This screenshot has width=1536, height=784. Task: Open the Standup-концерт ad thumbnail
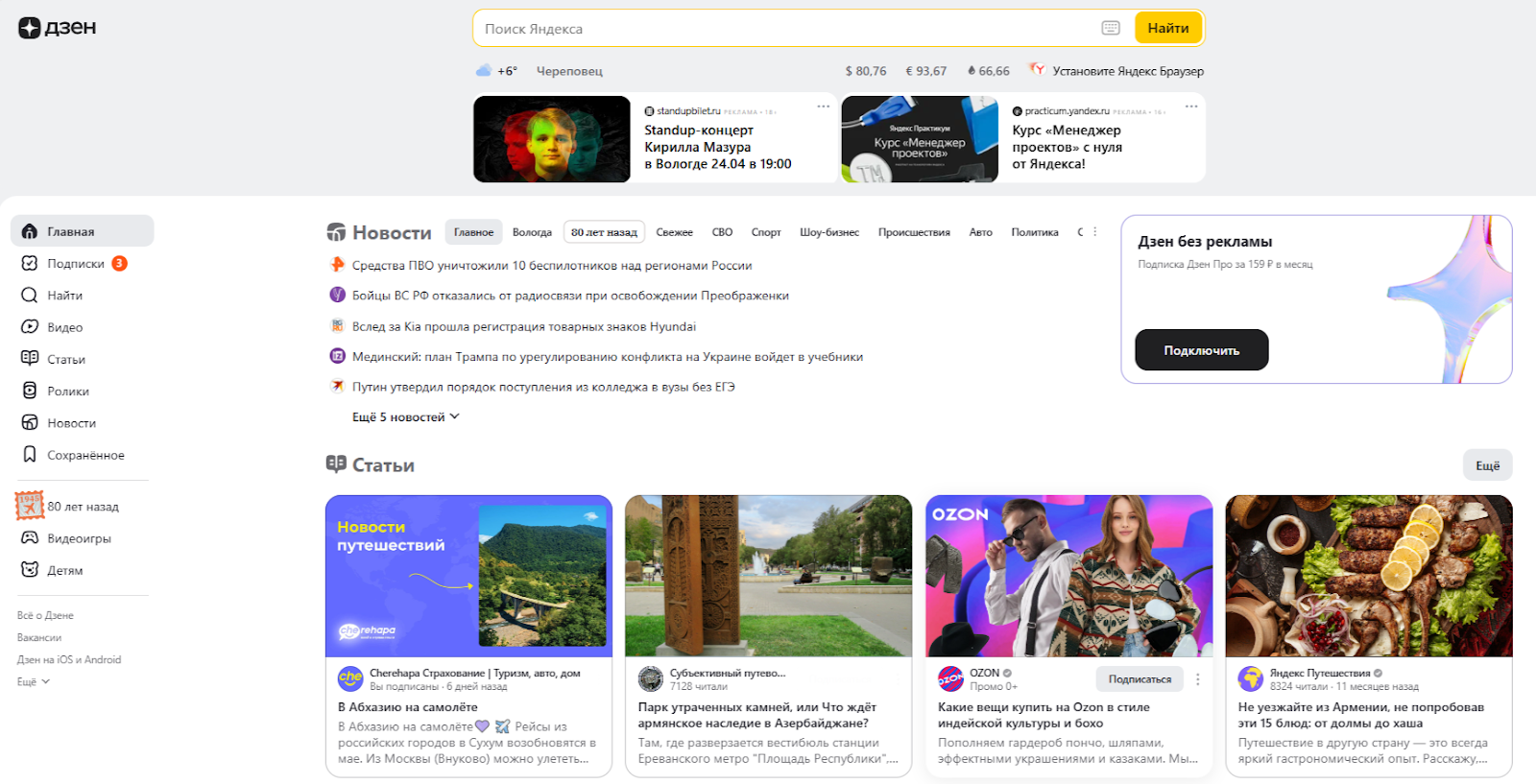tap(552, 139)
